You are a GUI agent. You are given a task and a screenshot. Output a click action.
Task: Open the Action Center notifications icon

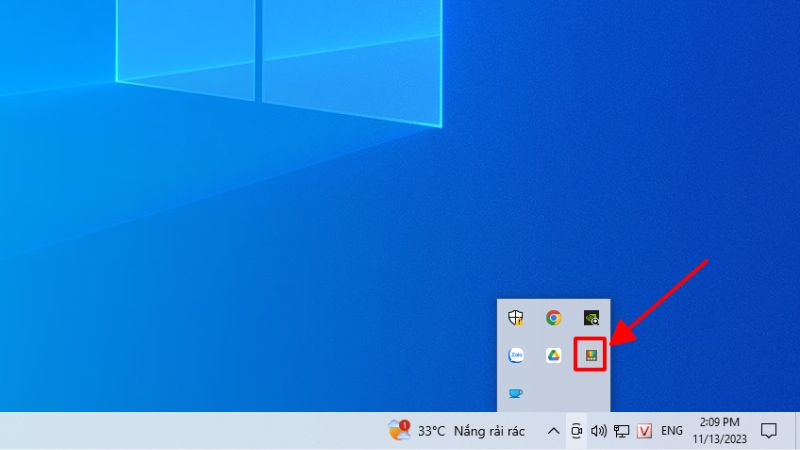tap(769, 431)
